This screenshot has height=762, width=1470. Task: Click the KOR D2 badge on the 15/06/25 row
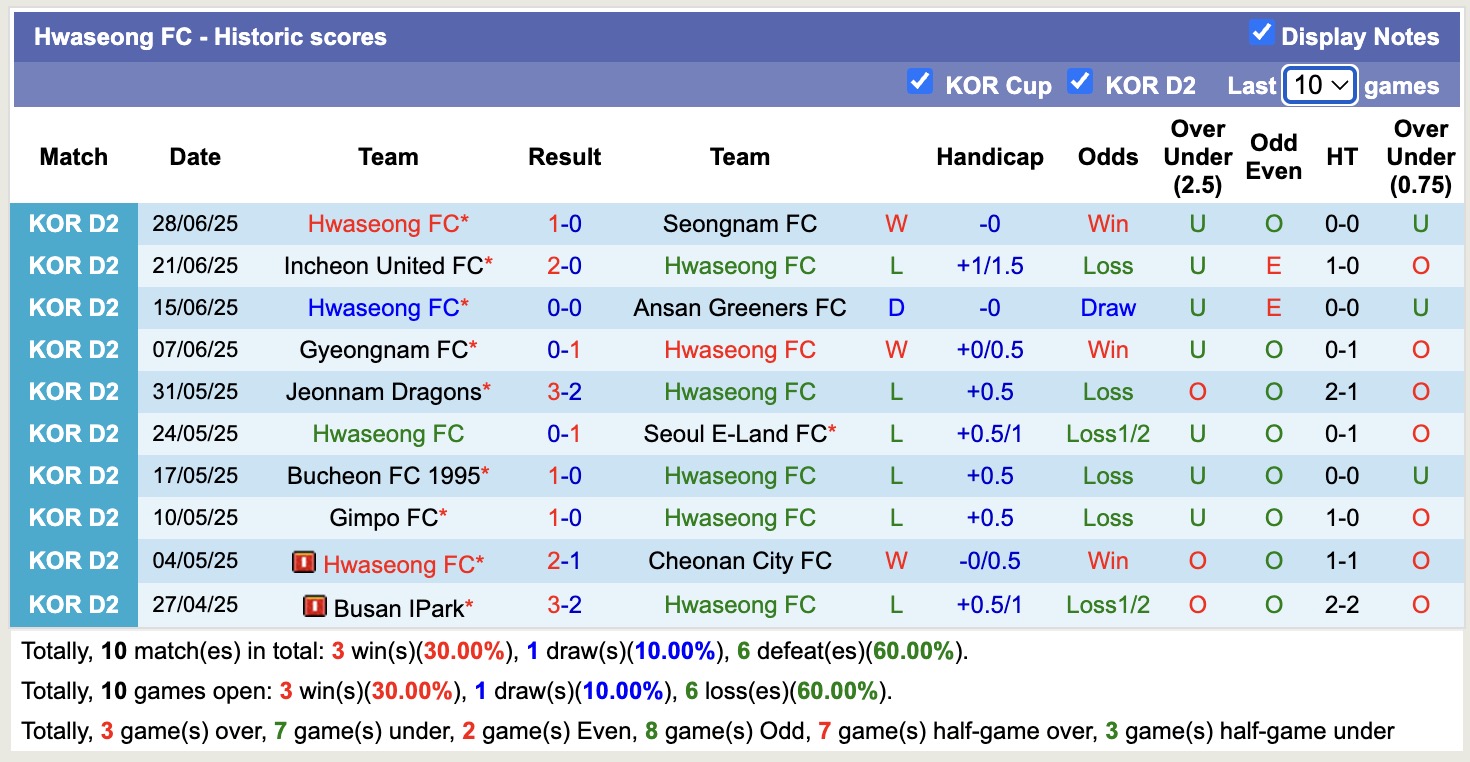click(74, 307)
